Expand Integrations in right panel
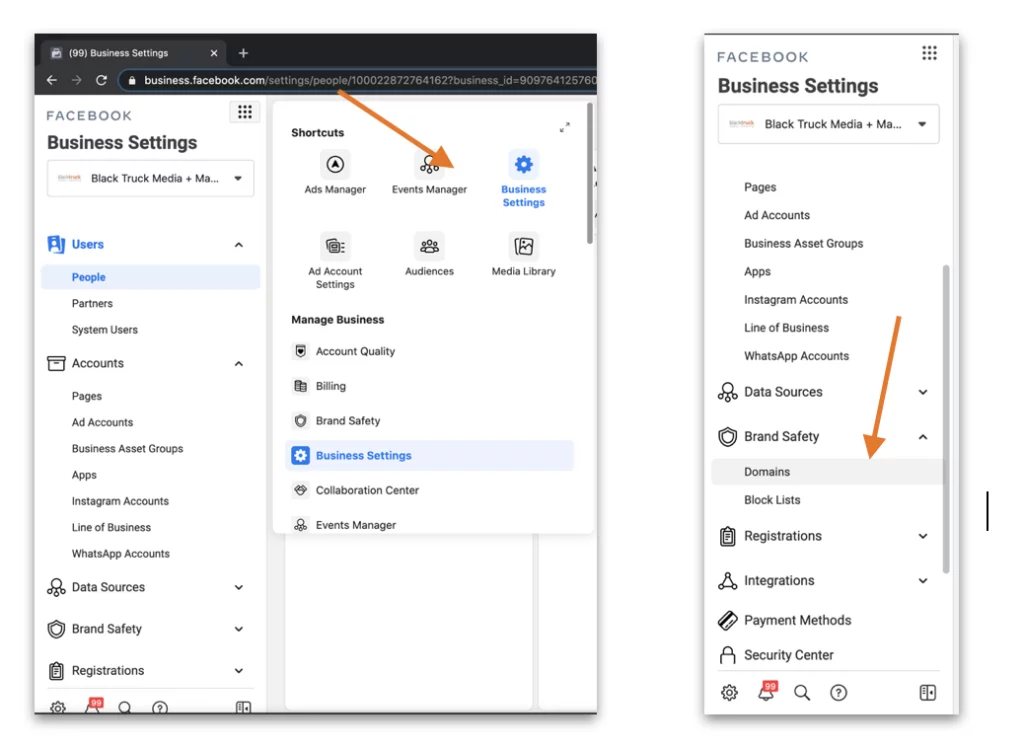Viewport: 1024px width, 748px height. 923,581
